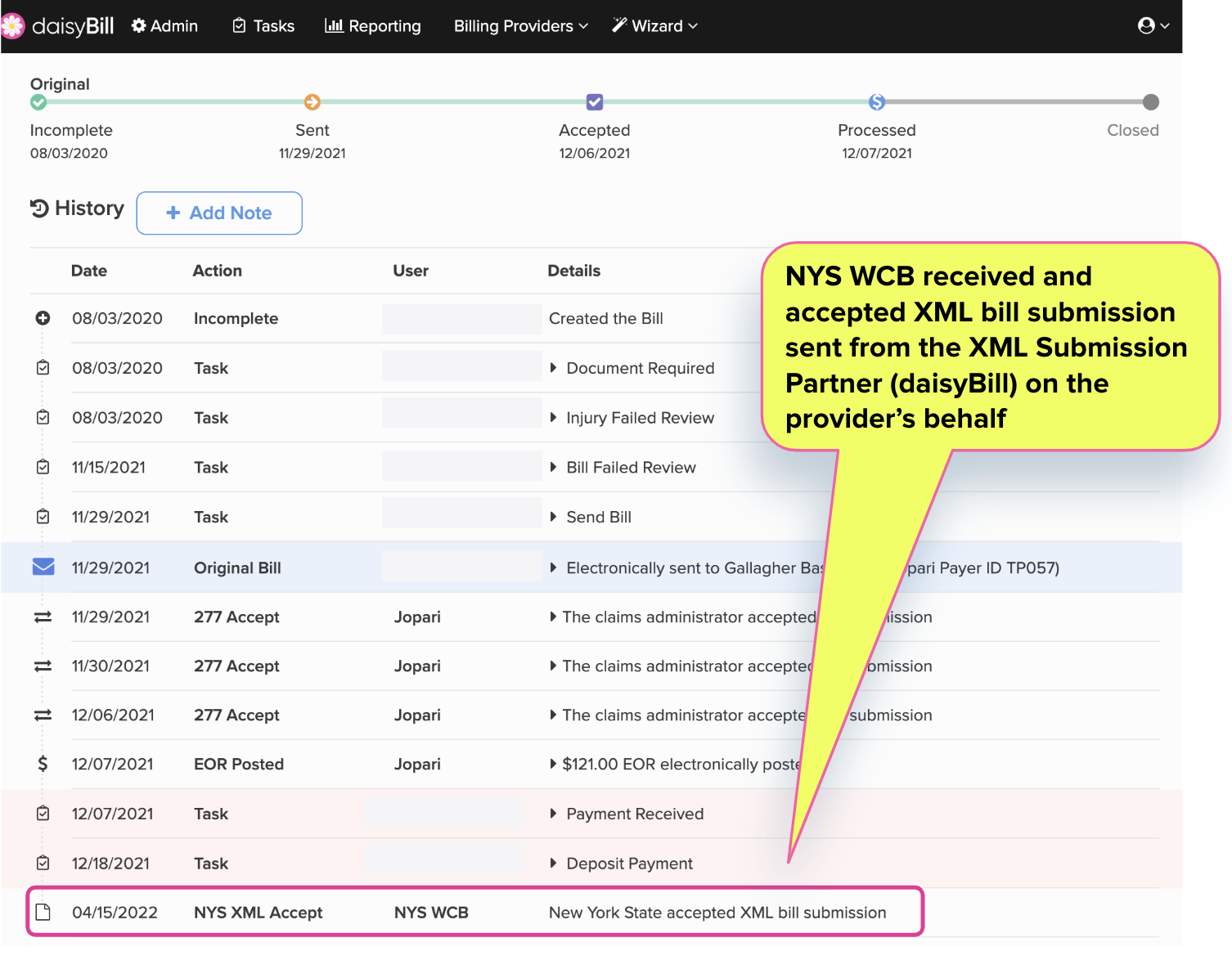Select the Reporting bar-chart icon

point(331,25)
